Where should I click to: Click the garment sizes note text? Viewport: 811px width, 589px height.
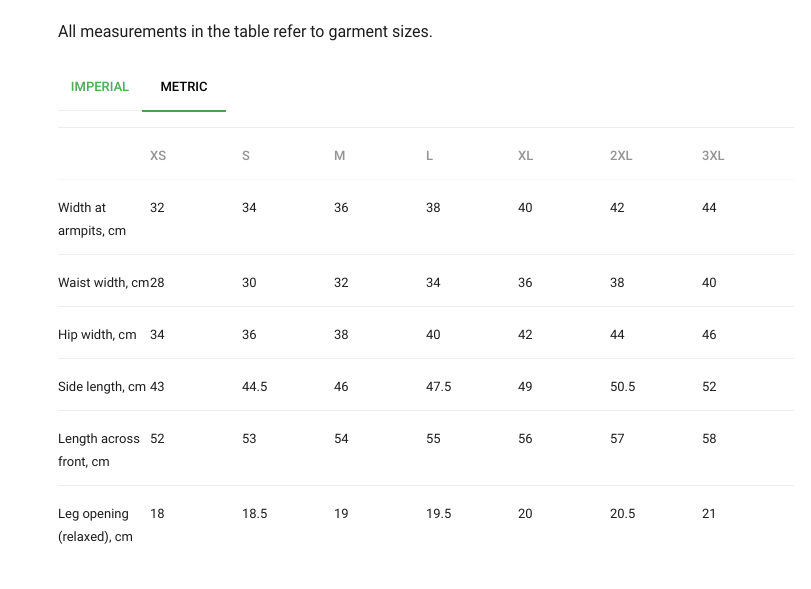[x=245, y=32]
